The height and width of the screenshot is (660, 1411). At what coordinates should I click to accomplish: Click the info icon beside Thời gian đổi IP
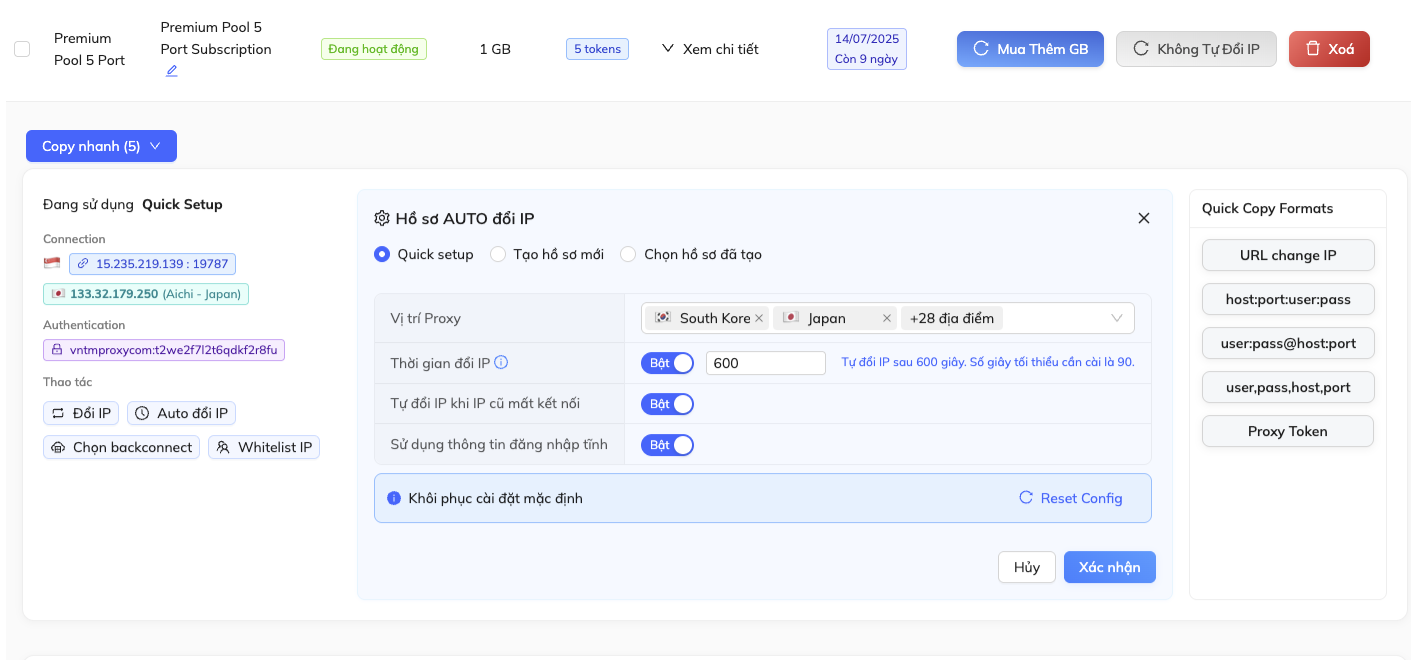[x=502, y=363]
